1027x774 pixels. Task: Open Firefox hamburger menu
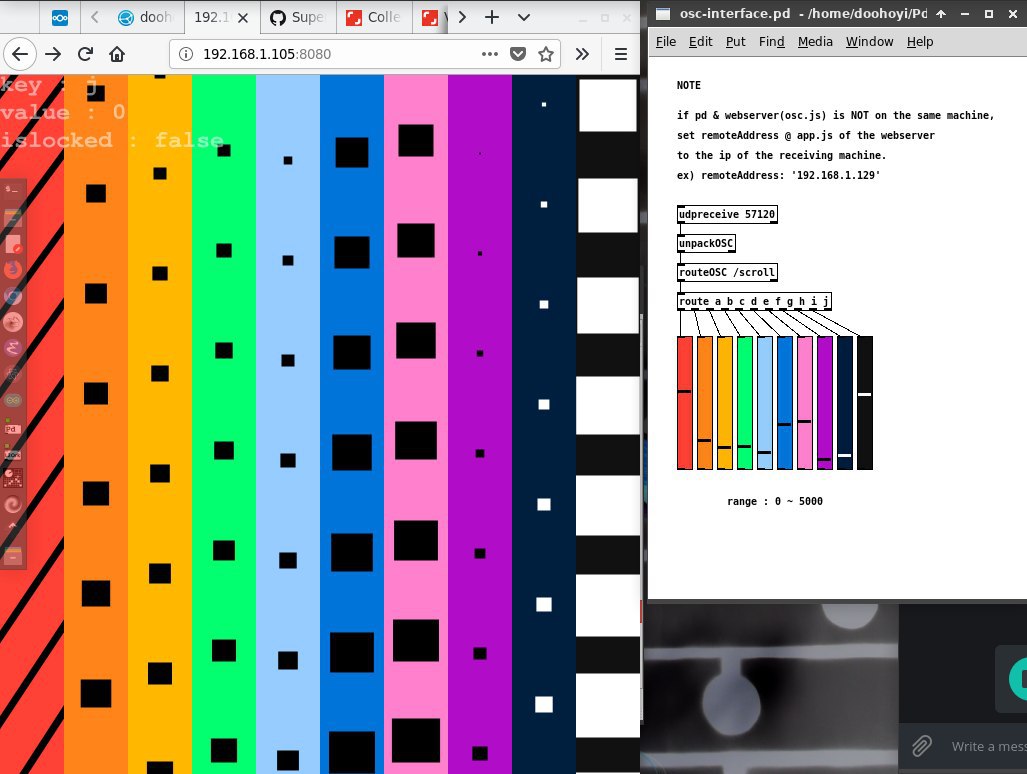click(620, 54)
